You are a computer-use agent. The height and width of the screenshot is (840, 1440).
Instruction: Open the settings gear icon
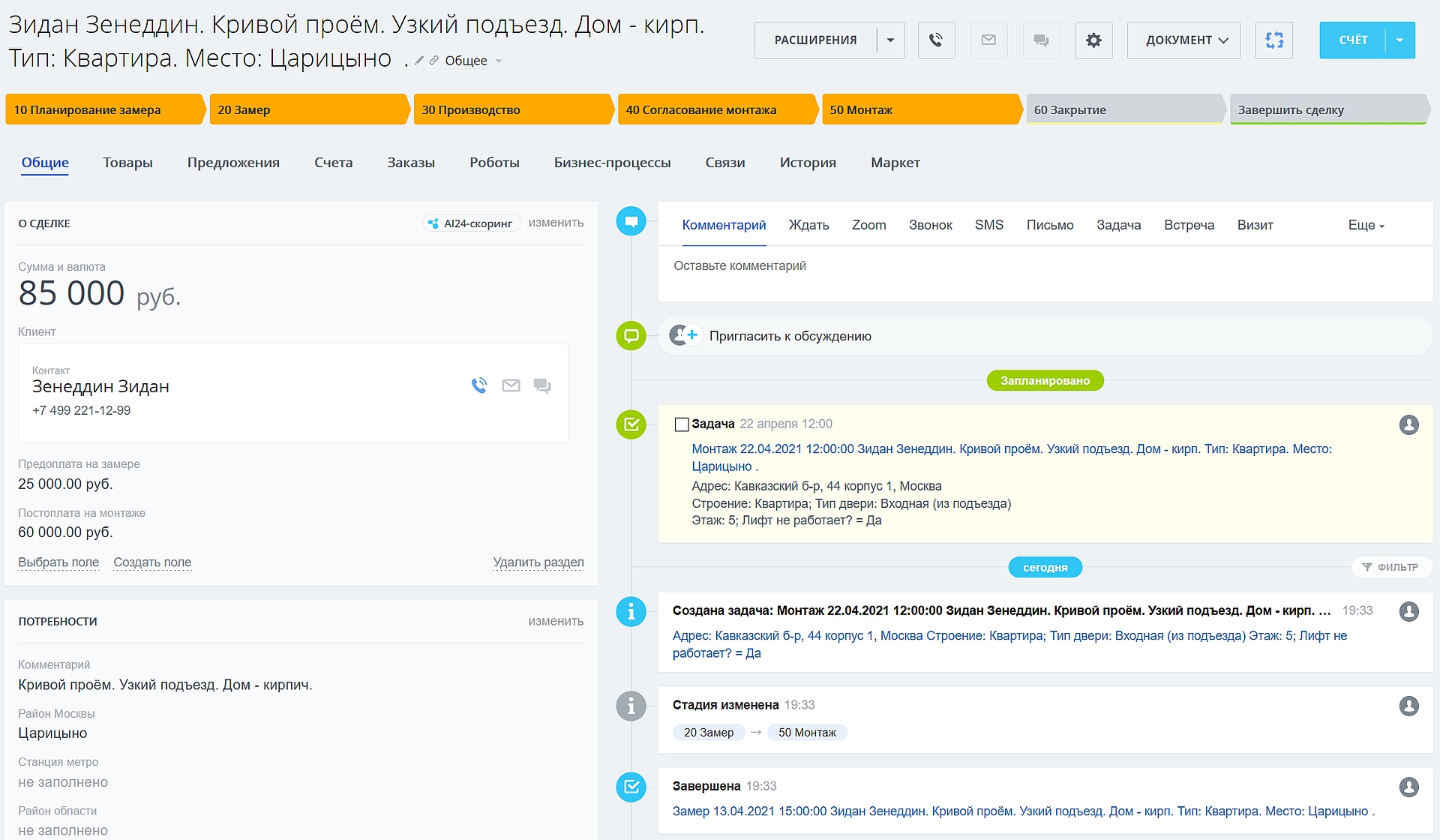[x=1093, y=40]
